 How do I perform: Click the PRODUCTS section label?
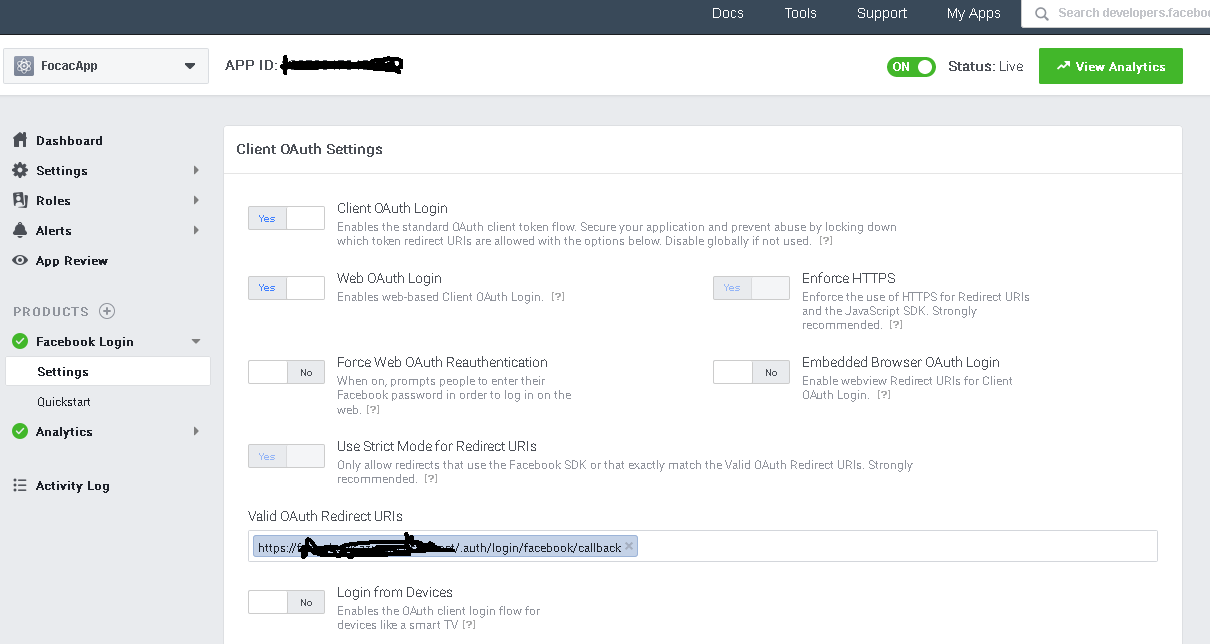pos(51,311)
